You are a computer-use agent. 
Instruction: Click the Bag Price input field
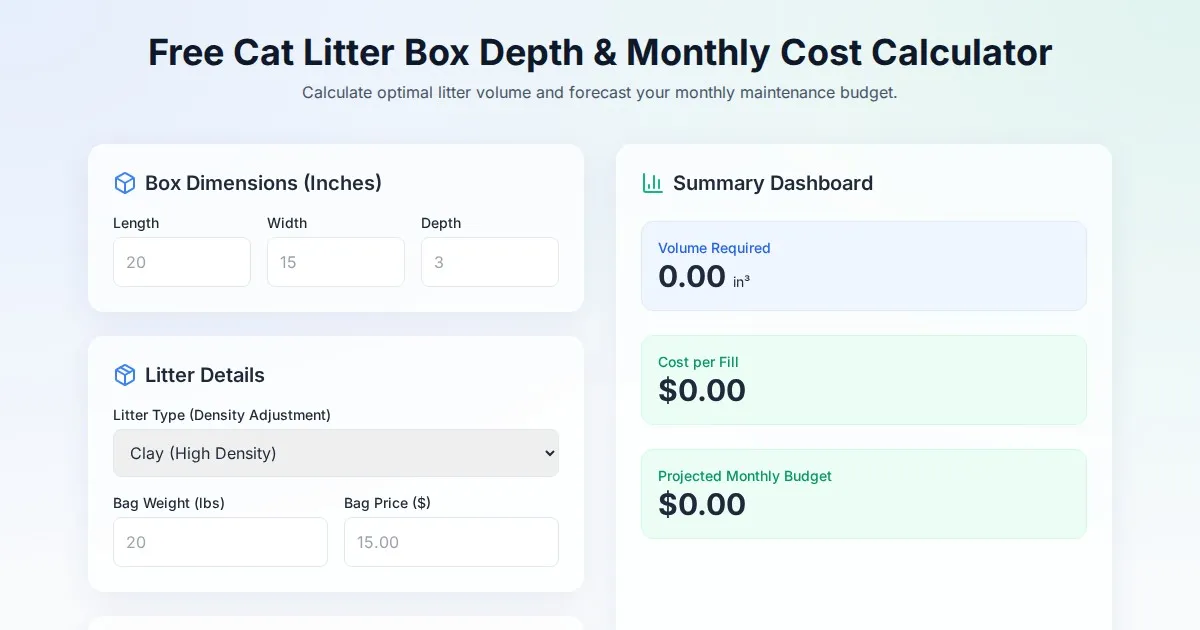point(451,542)
